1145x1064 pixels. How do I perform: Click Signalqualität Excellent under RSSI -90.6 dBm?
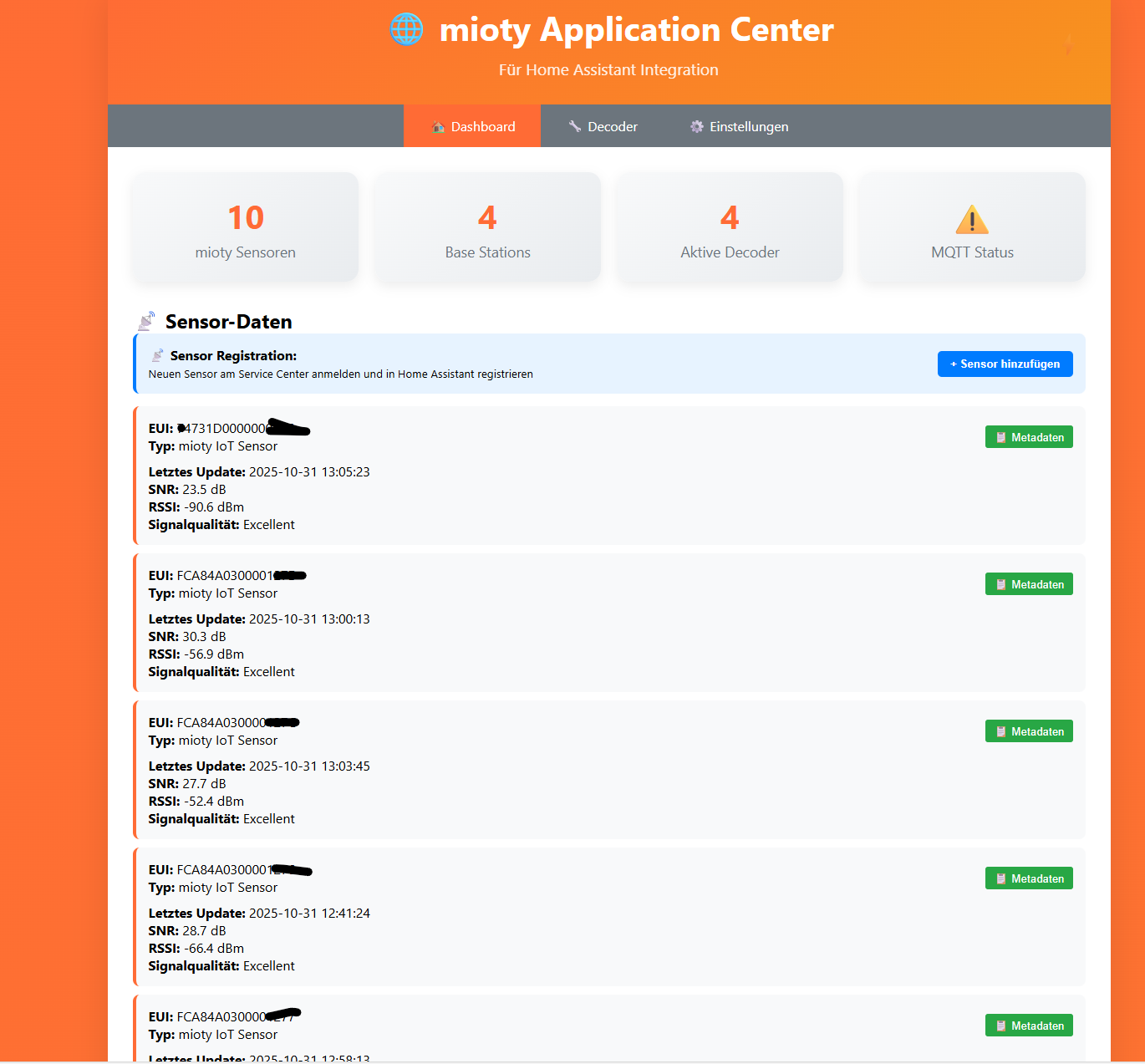click(221, 525)
